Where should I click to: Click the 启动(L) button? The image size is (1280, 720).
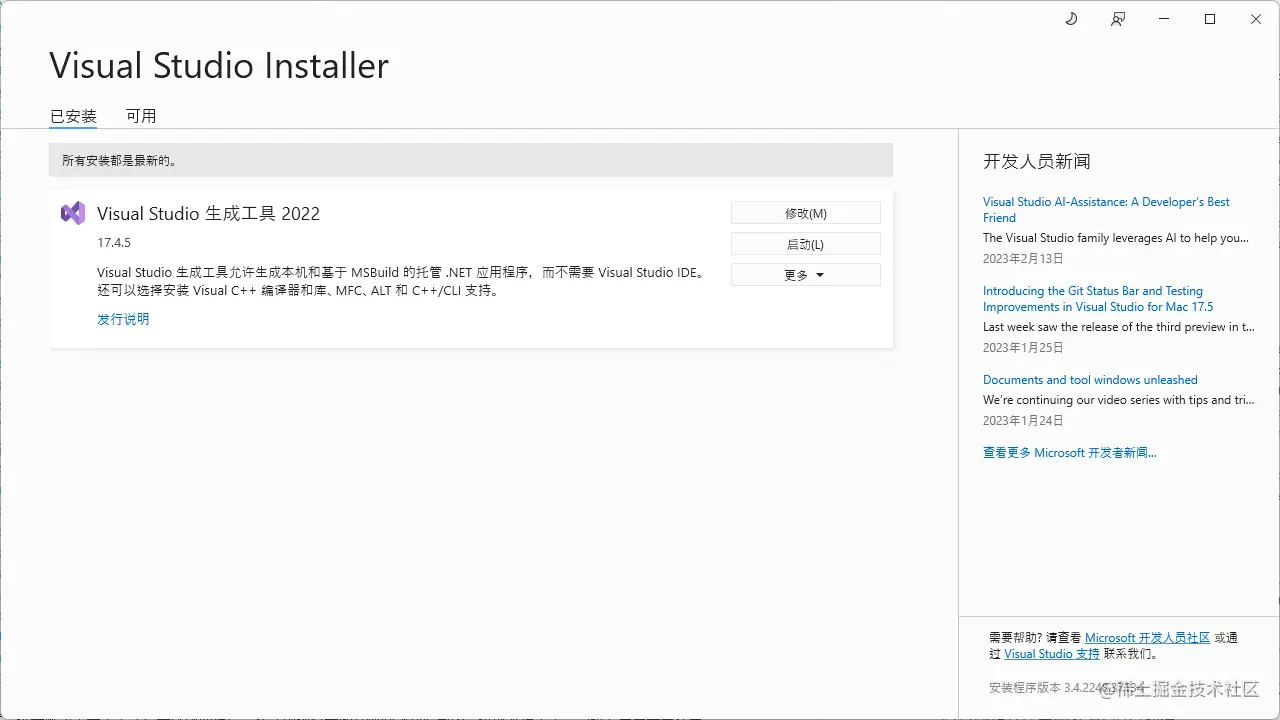(x=806, y=244)
